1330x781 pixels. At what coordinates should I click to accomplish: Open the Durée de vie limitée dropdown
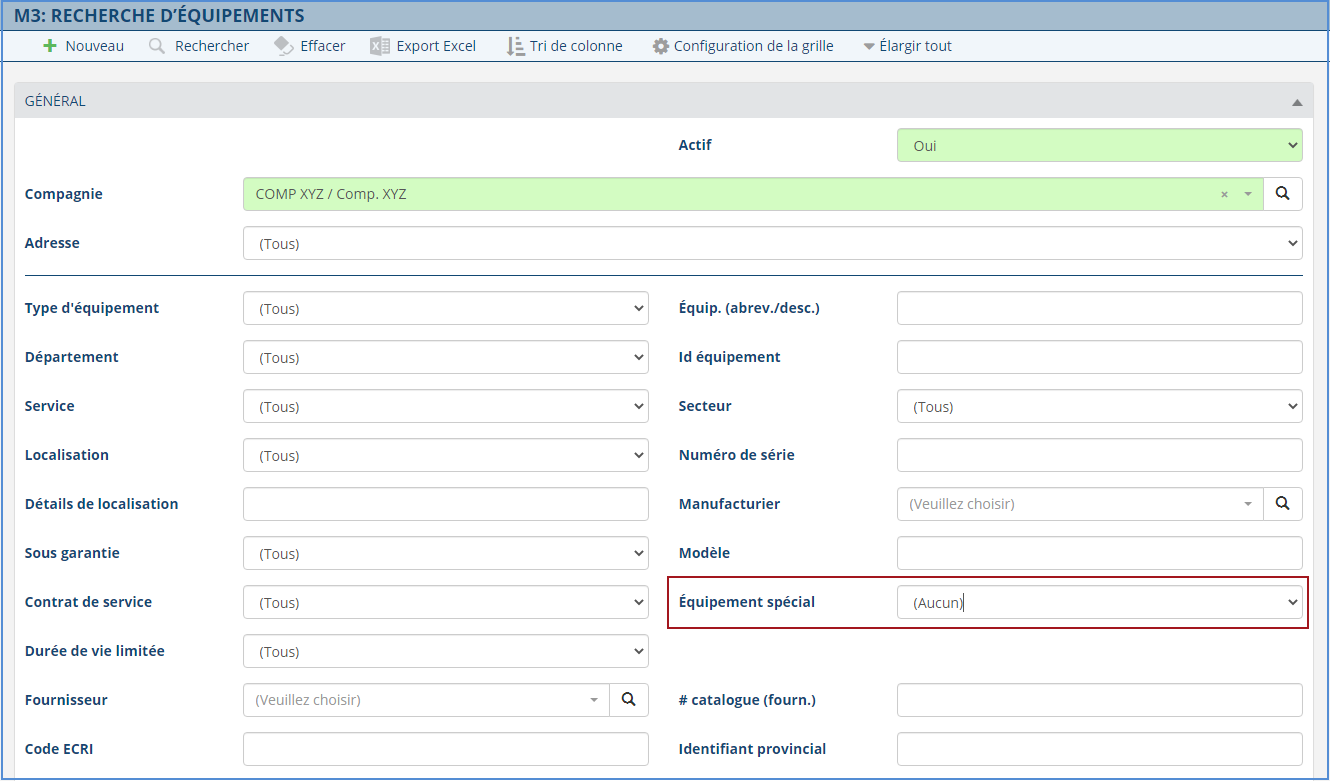[x=446, y=651]
